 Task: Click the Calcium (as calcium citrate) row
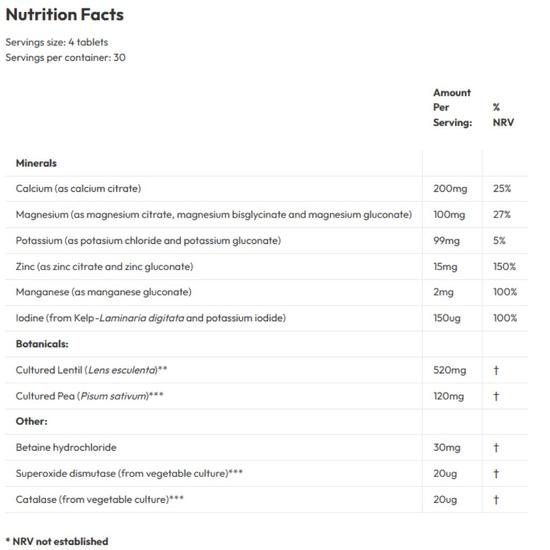click(x=267, y=189)
